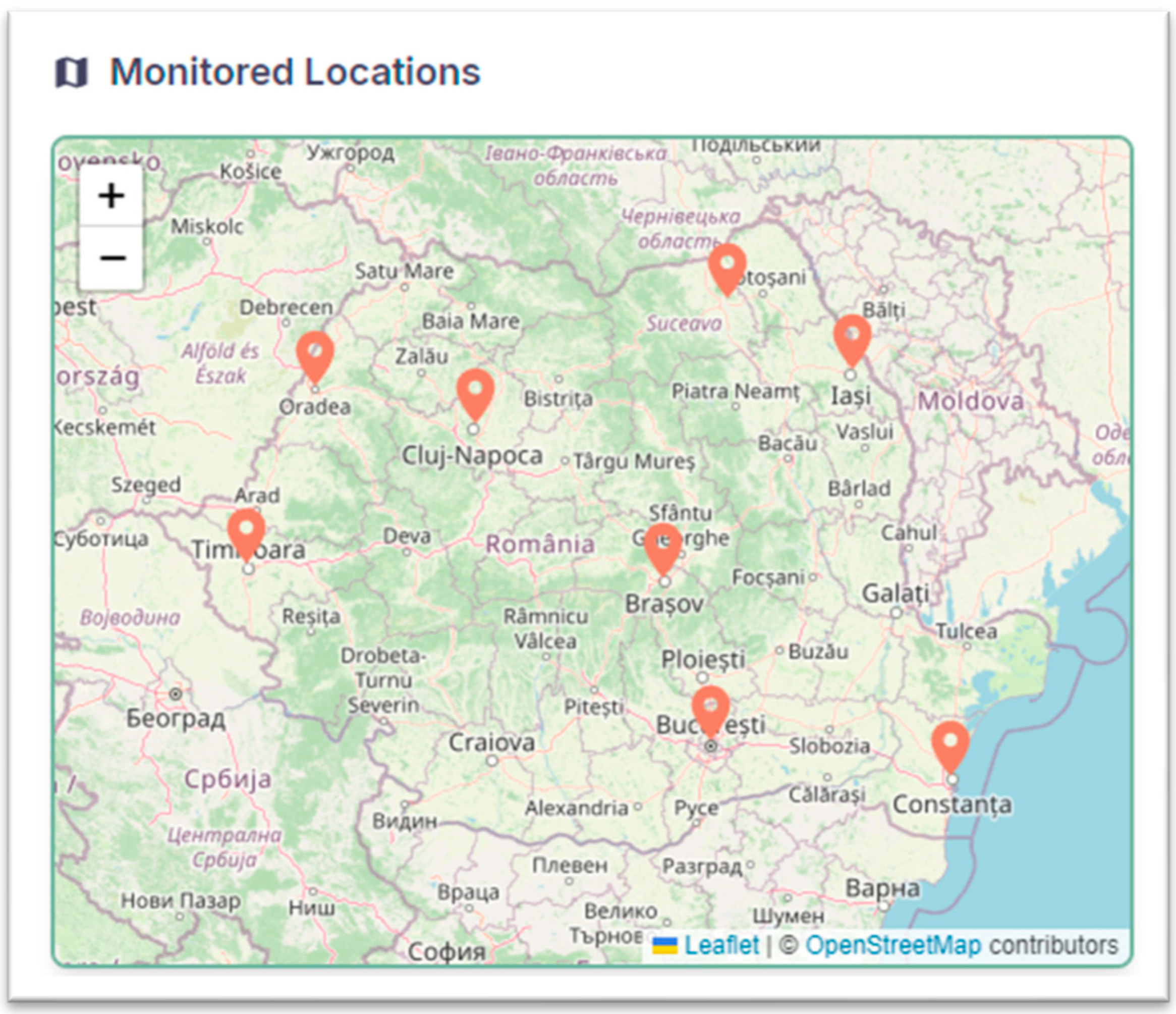
Task: Select the marker pin at București
Action: tap(710, 709)
